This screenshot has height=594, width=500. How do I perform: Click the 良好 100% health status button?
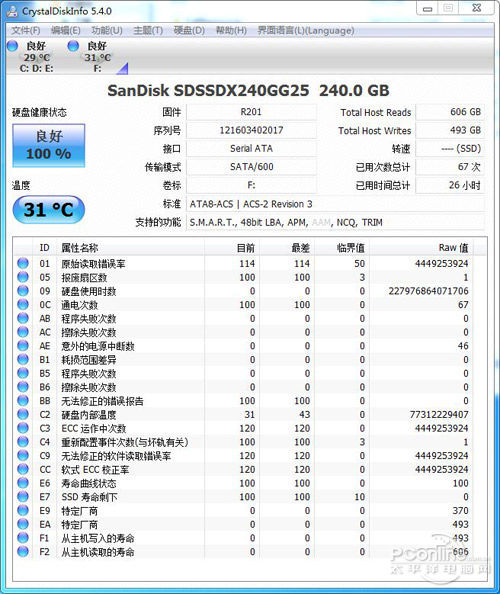coord(48,145)
